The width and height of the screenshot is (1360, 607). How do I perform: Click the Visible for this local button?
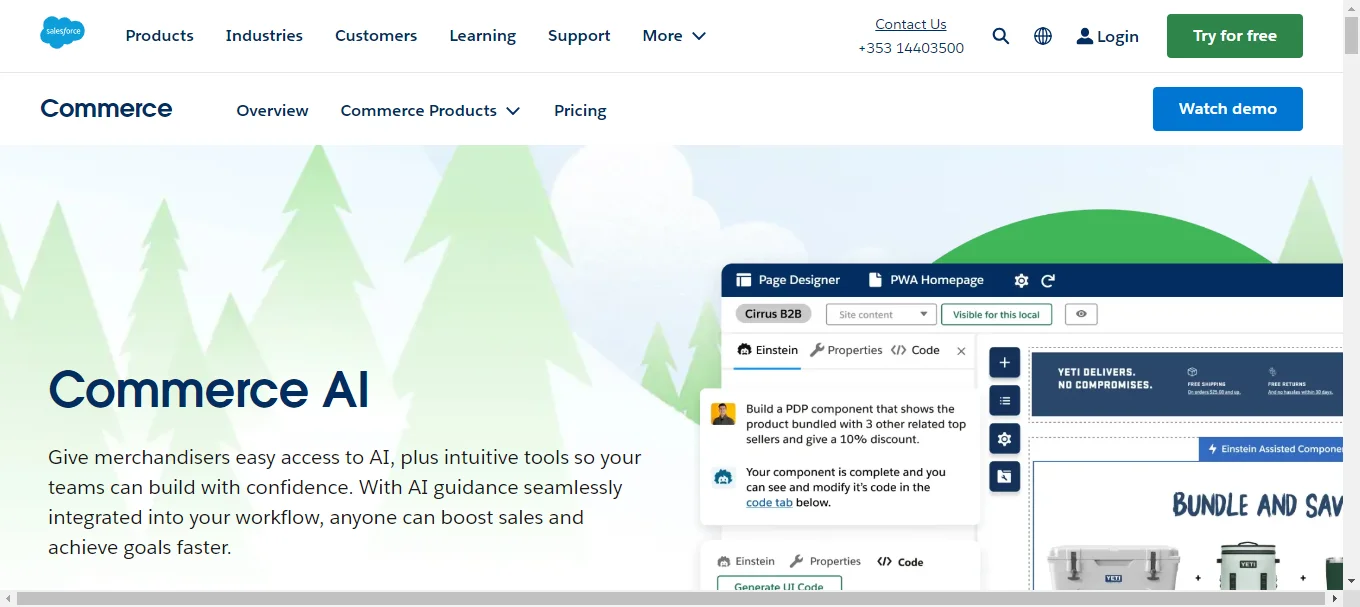click(996, 314)
